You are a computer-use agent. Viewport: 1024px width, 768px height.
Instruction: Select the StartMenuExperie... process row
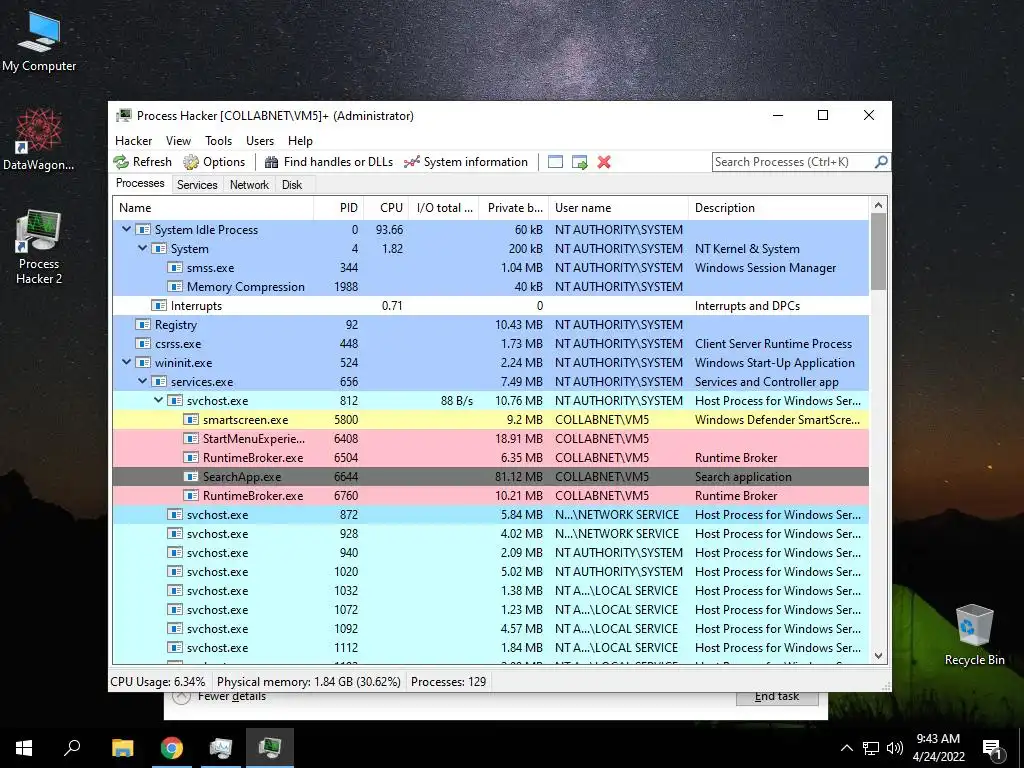[x=490, y=439]
